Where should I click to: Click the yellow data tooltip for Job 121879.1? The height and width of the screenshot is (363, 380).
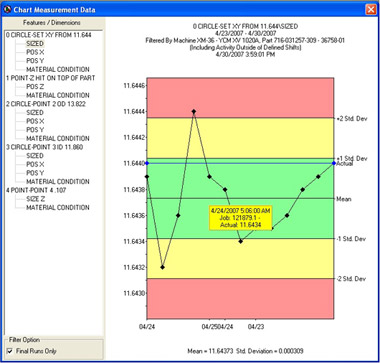[240, 218]
